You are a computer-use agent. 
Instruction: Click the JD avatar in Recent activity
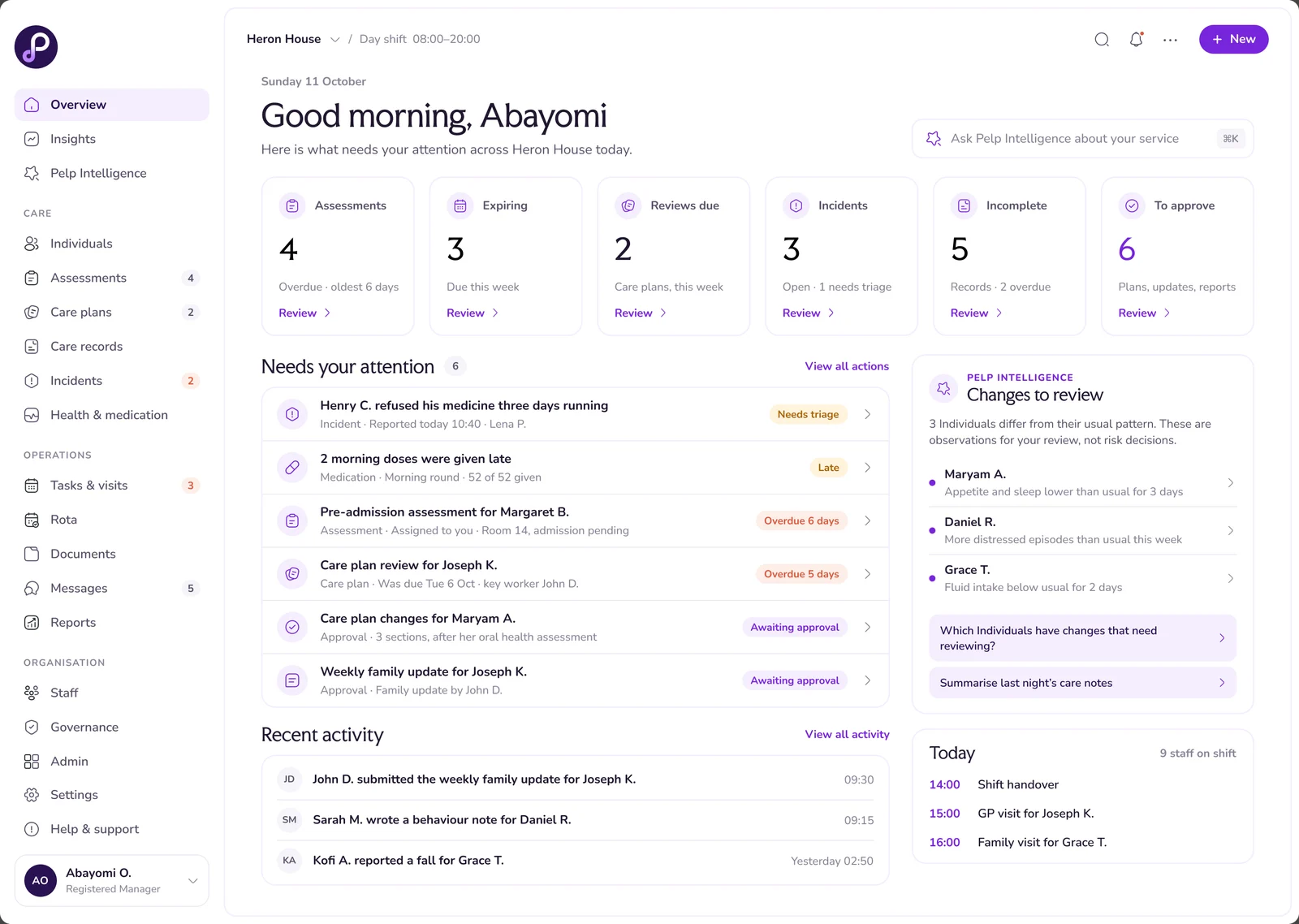289,779
